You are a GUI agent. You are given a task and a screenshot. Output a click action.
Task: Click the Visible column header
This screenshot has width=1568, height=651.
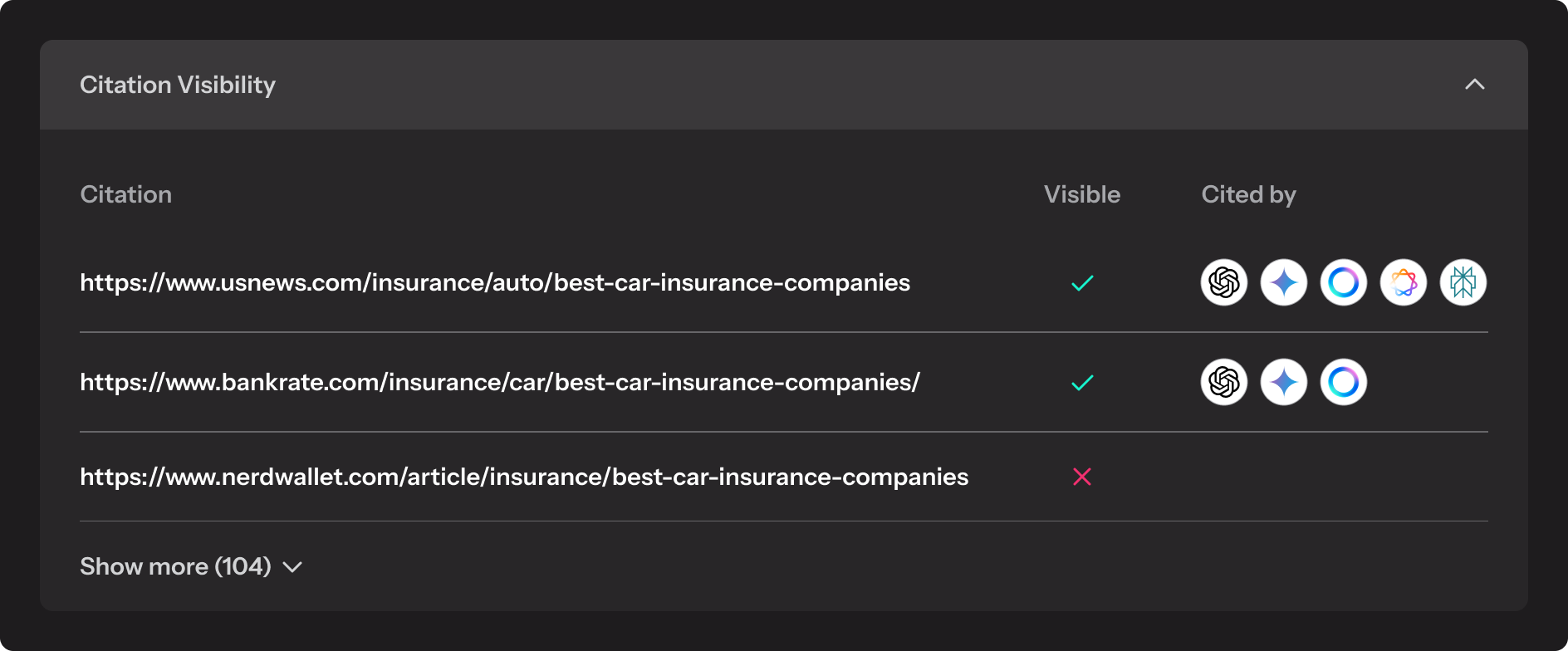tap(1082, 194)
